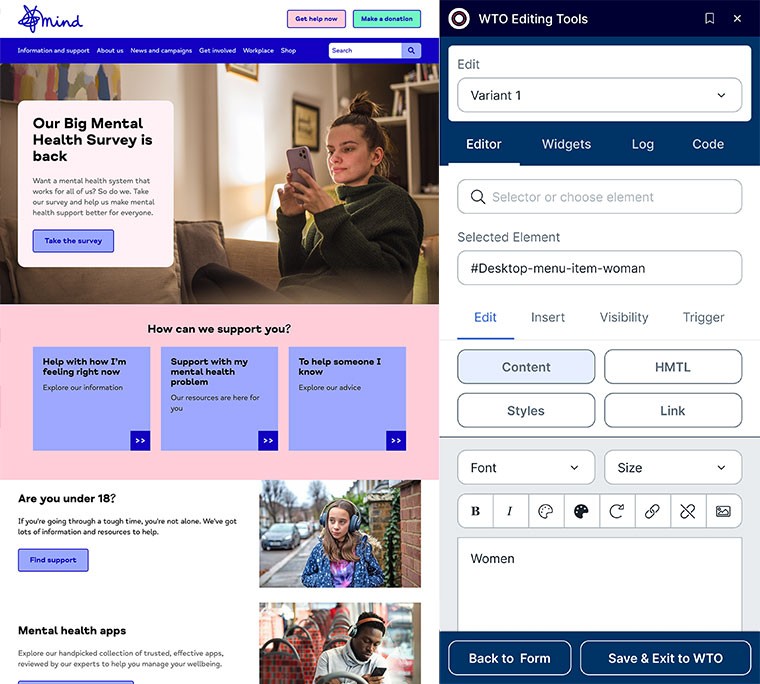The height and width of the screenshot is (684, 760).
Task: Click the search magnifier button on Mind site
Action: point(411,50)
